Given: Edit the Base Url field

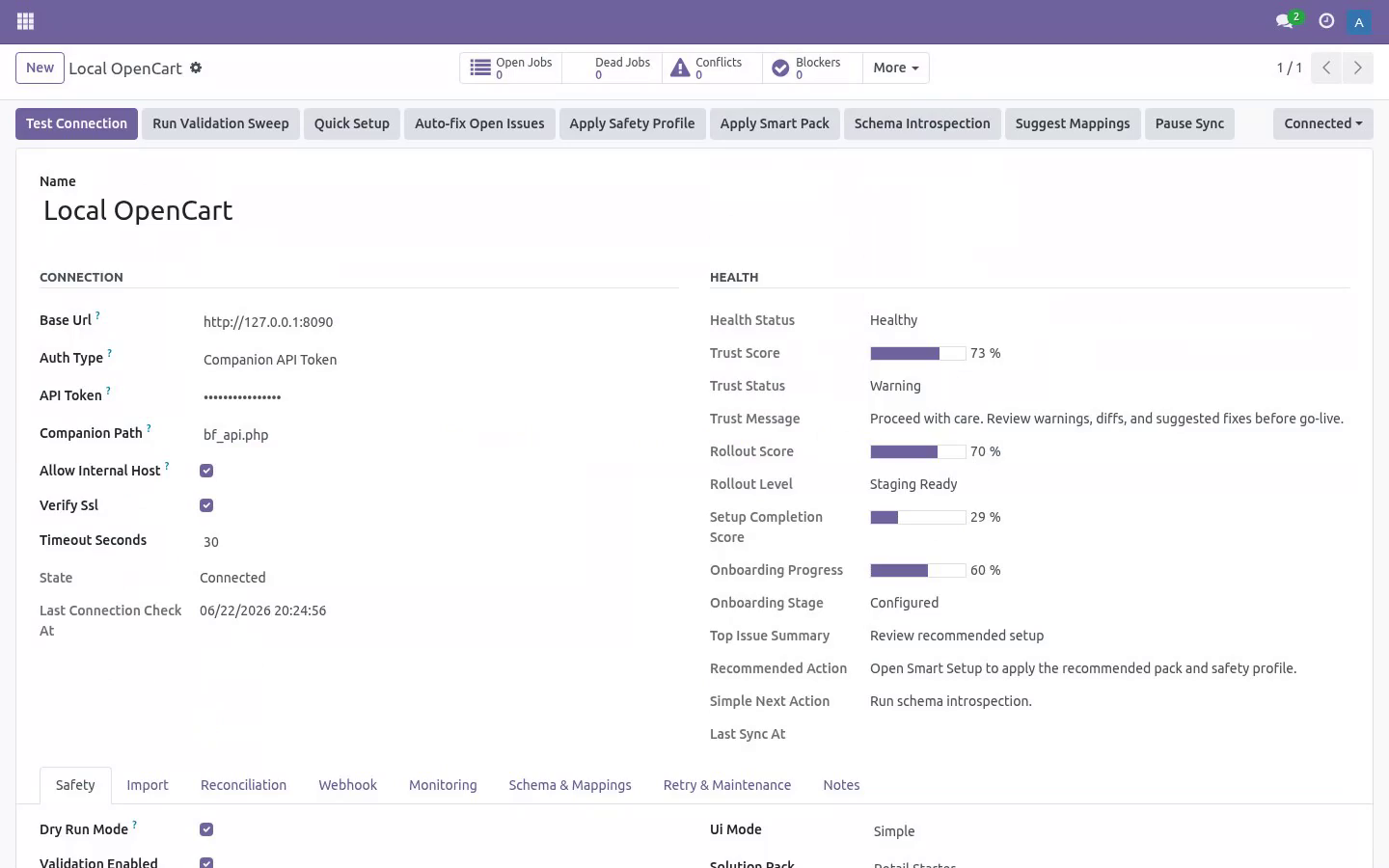Looking at the screenshot, I should tap(439, 322).
